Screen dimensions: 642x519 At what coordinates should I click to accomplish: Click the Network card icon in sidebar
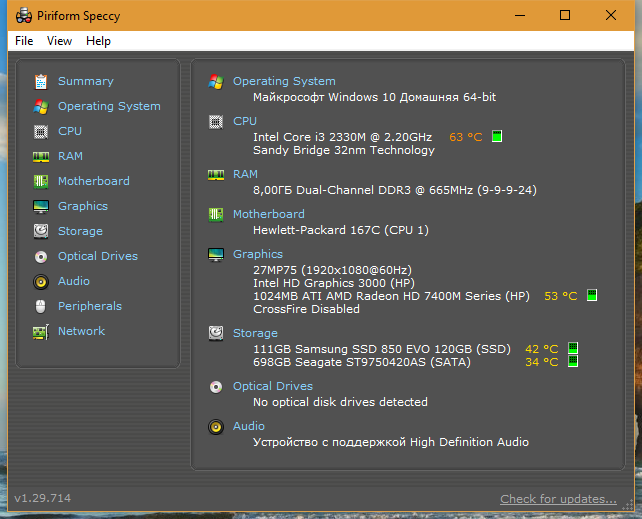click(x=41, y=332)
